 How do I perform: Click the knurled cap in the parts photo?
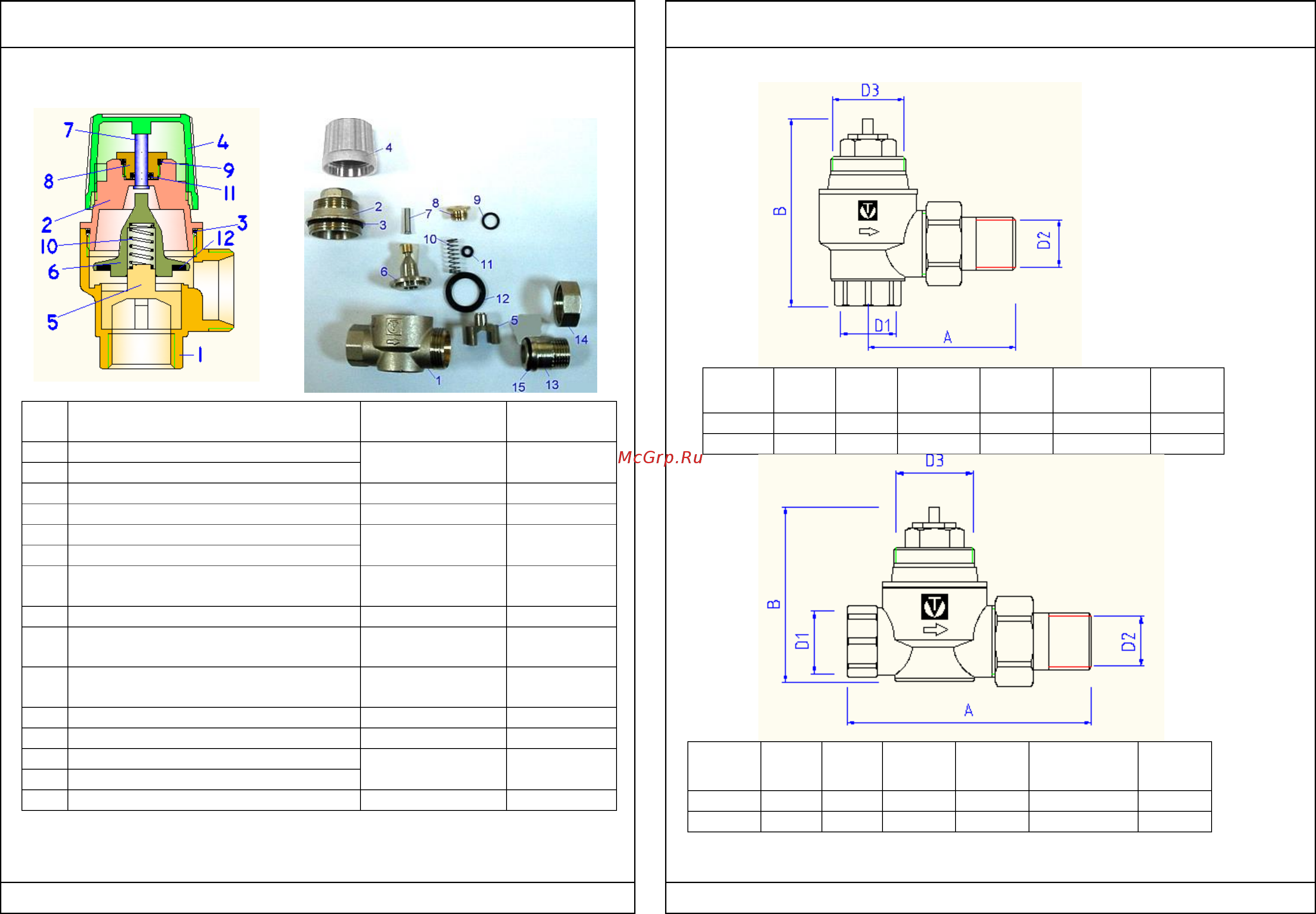348,148
